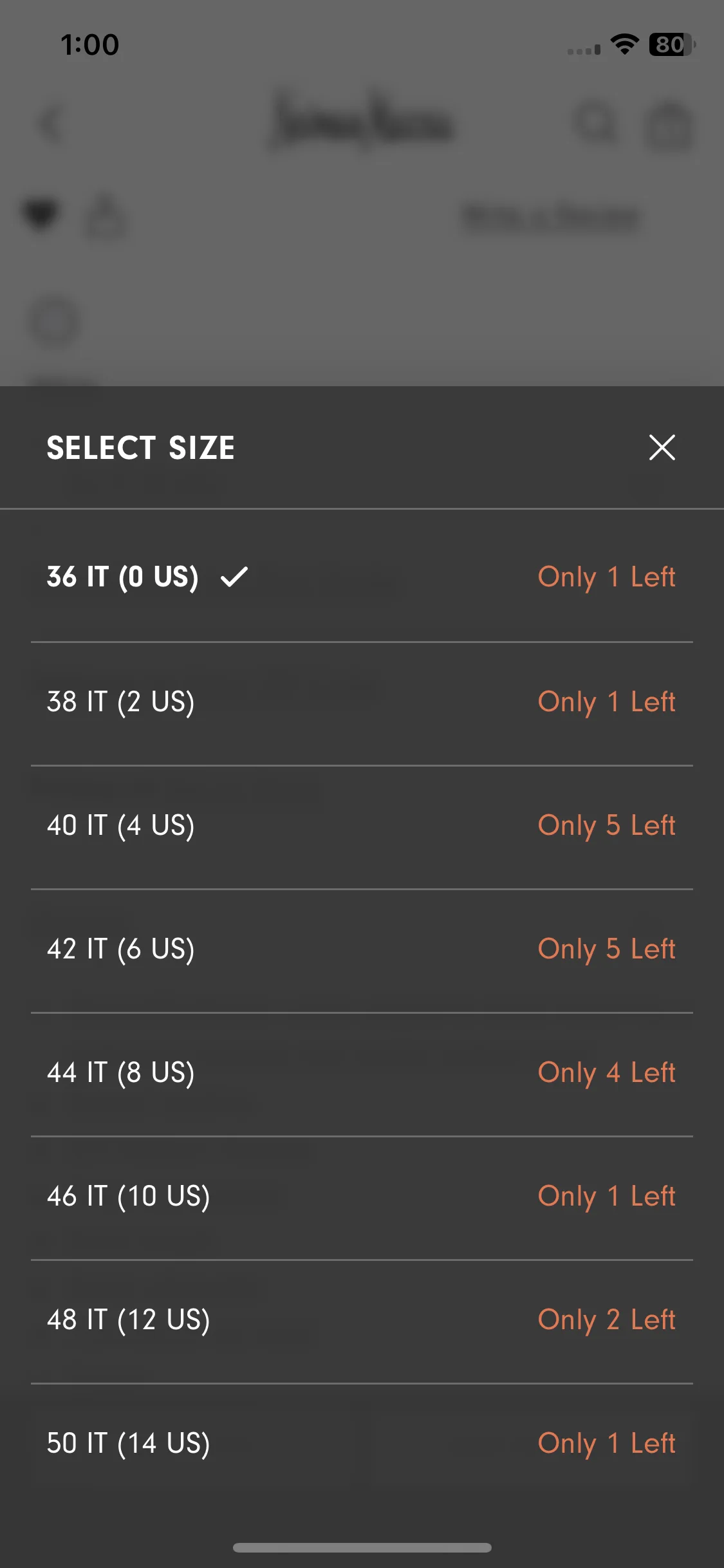Tap the back arrow icon
The width and height of the screenshot is (724, 1568).
[51, 124]
